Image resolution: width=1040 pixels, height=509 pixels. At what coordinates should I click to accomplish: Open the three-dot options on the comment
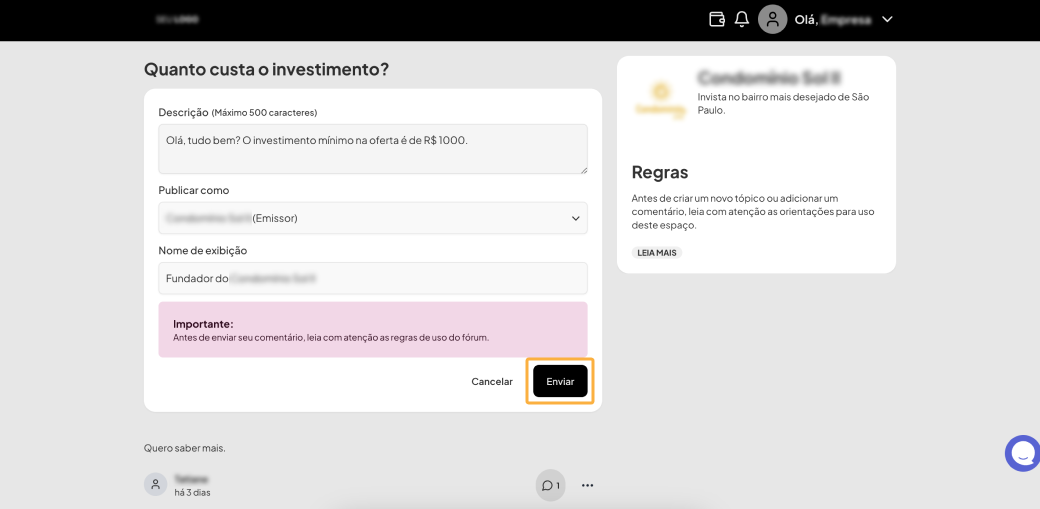pos(588,485)
